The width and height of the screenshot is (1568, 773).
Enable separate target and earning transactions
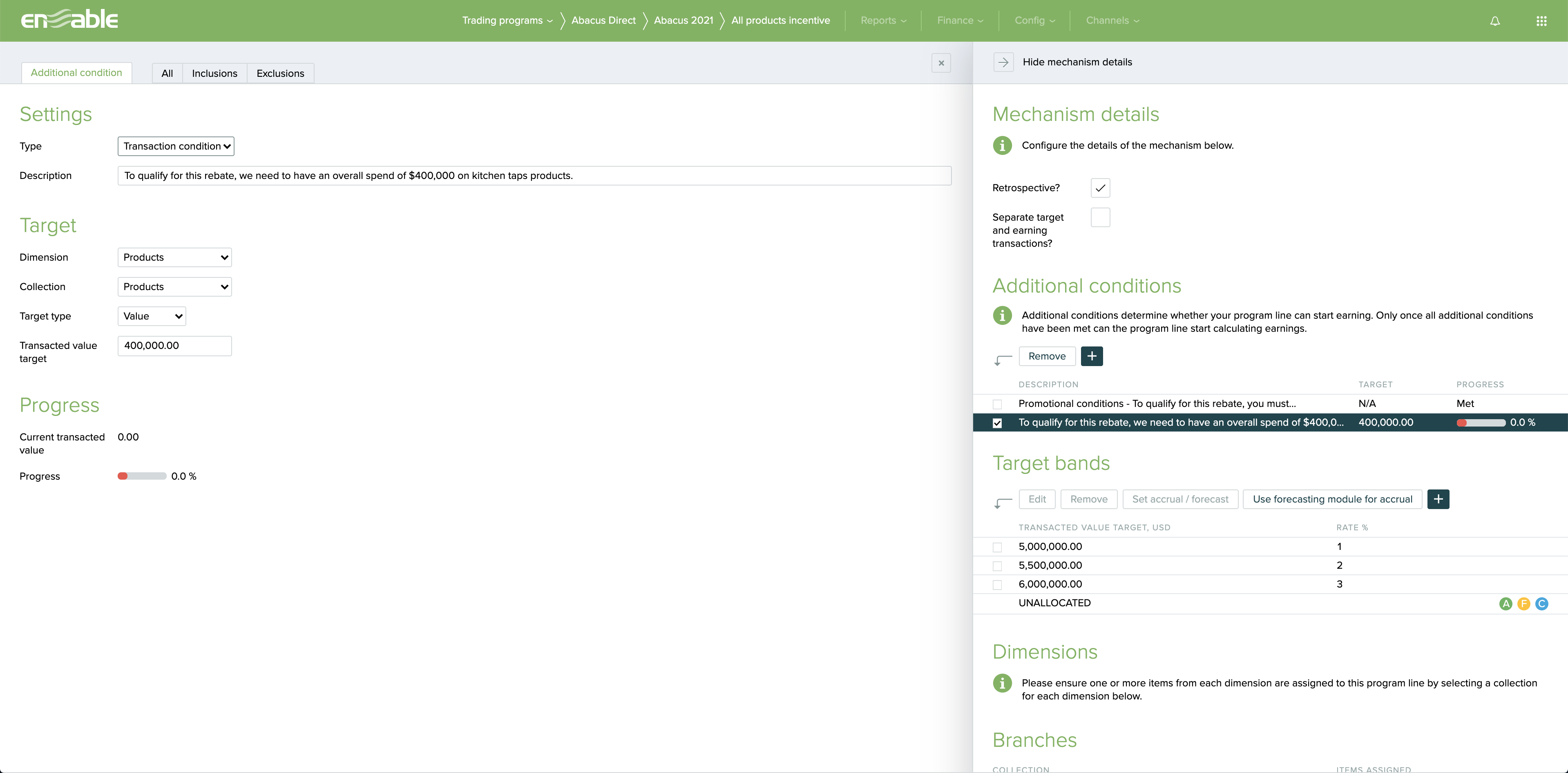click(x=1100, y=217)
